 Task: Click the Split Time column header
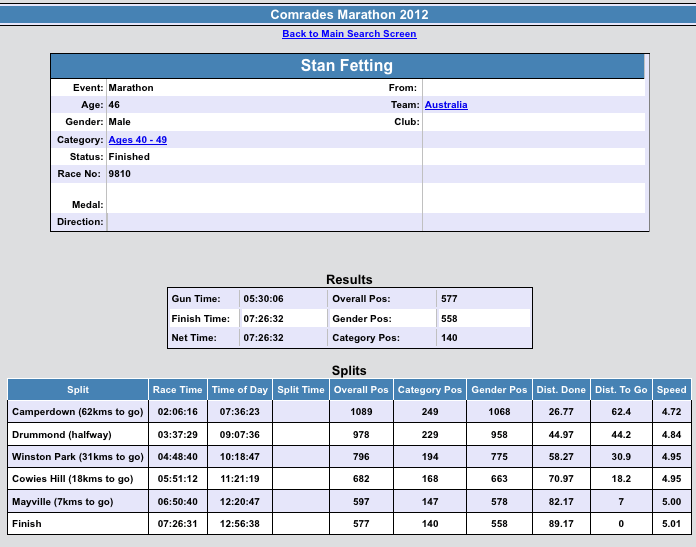[x=300, y=390]
